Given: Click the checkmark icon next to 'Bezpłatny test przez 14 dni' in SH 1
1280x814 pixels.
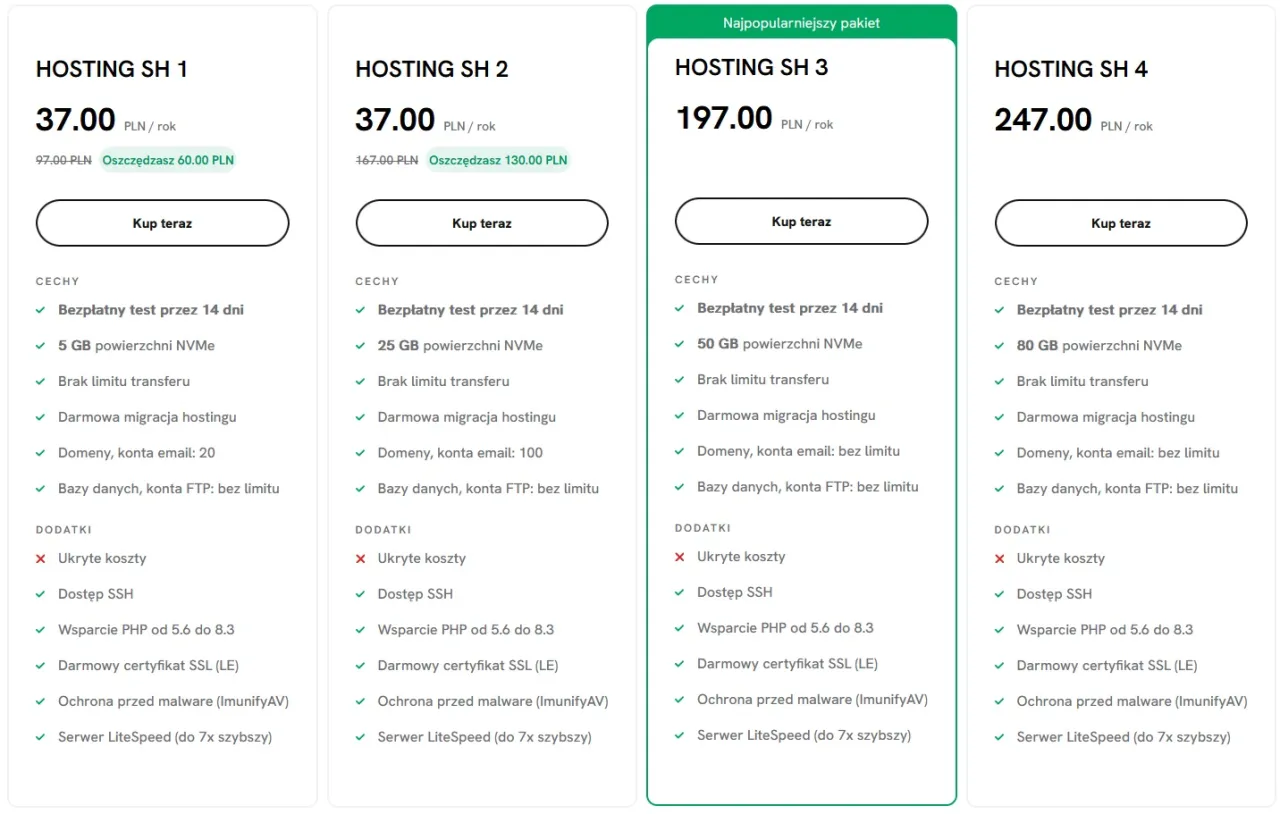Looking at the screenshot, I should 40,310.
